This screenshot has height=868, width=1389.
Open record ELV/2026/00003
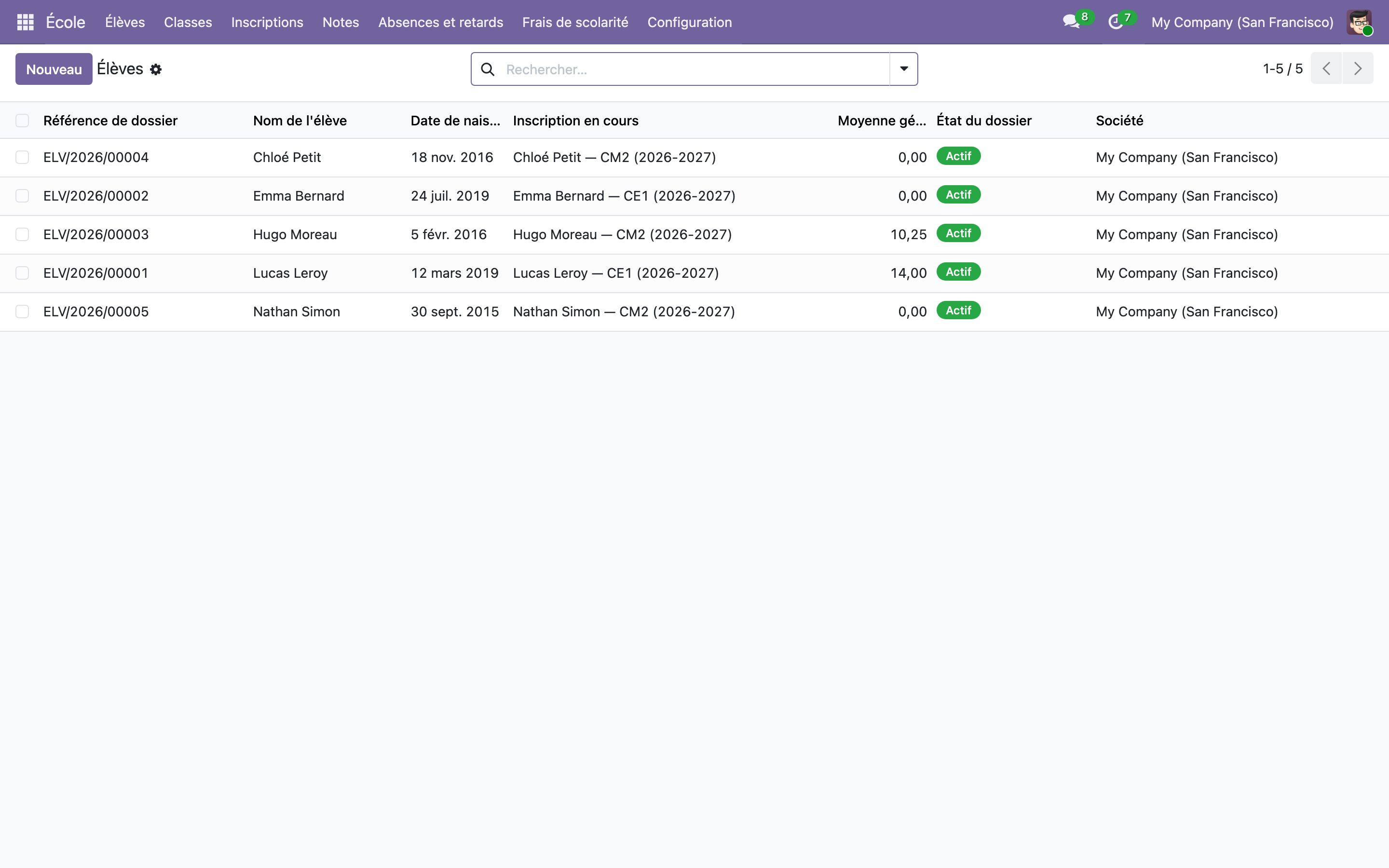(96, 234)
